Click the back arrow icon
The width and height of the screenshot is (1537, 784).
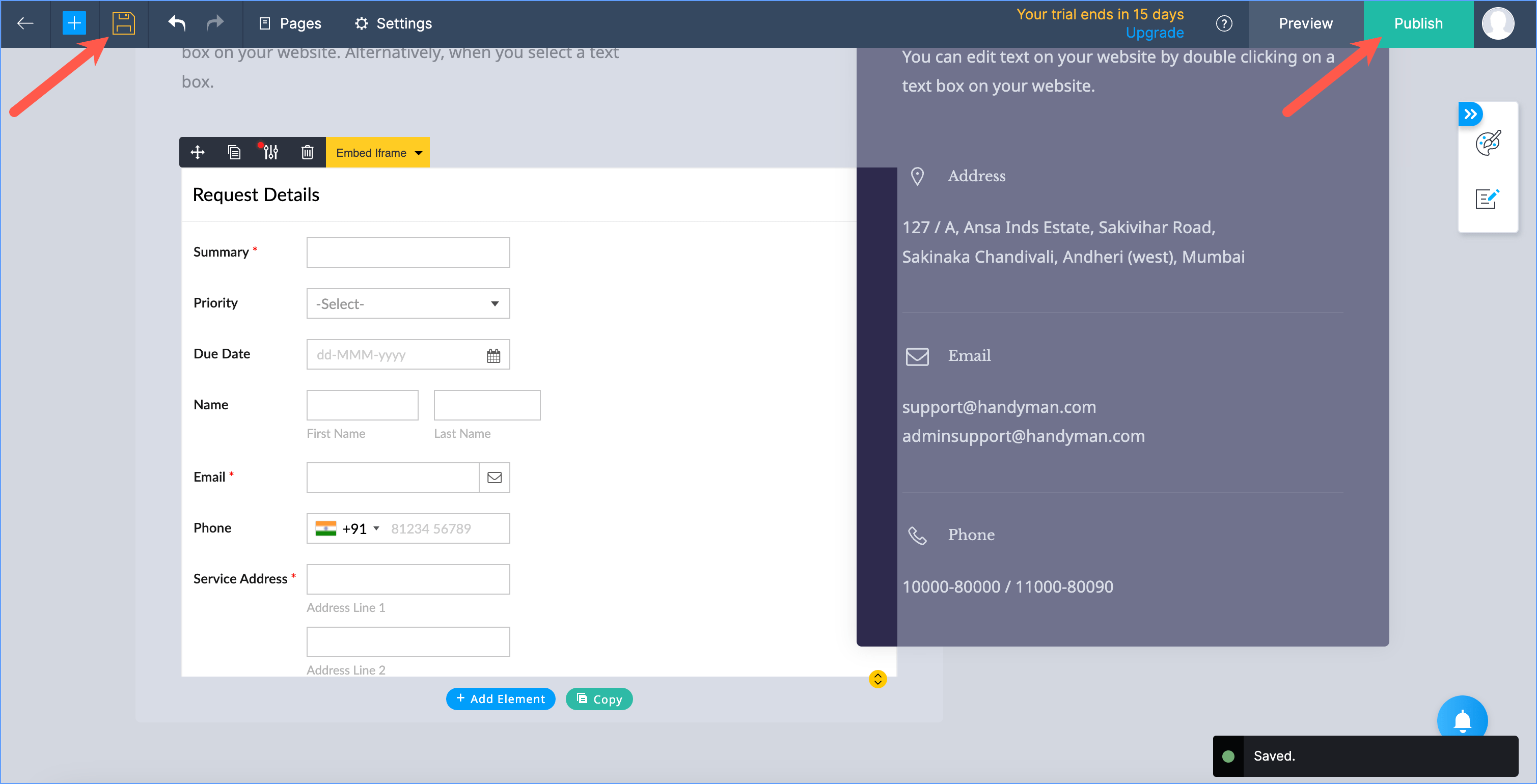pos(25,23)
